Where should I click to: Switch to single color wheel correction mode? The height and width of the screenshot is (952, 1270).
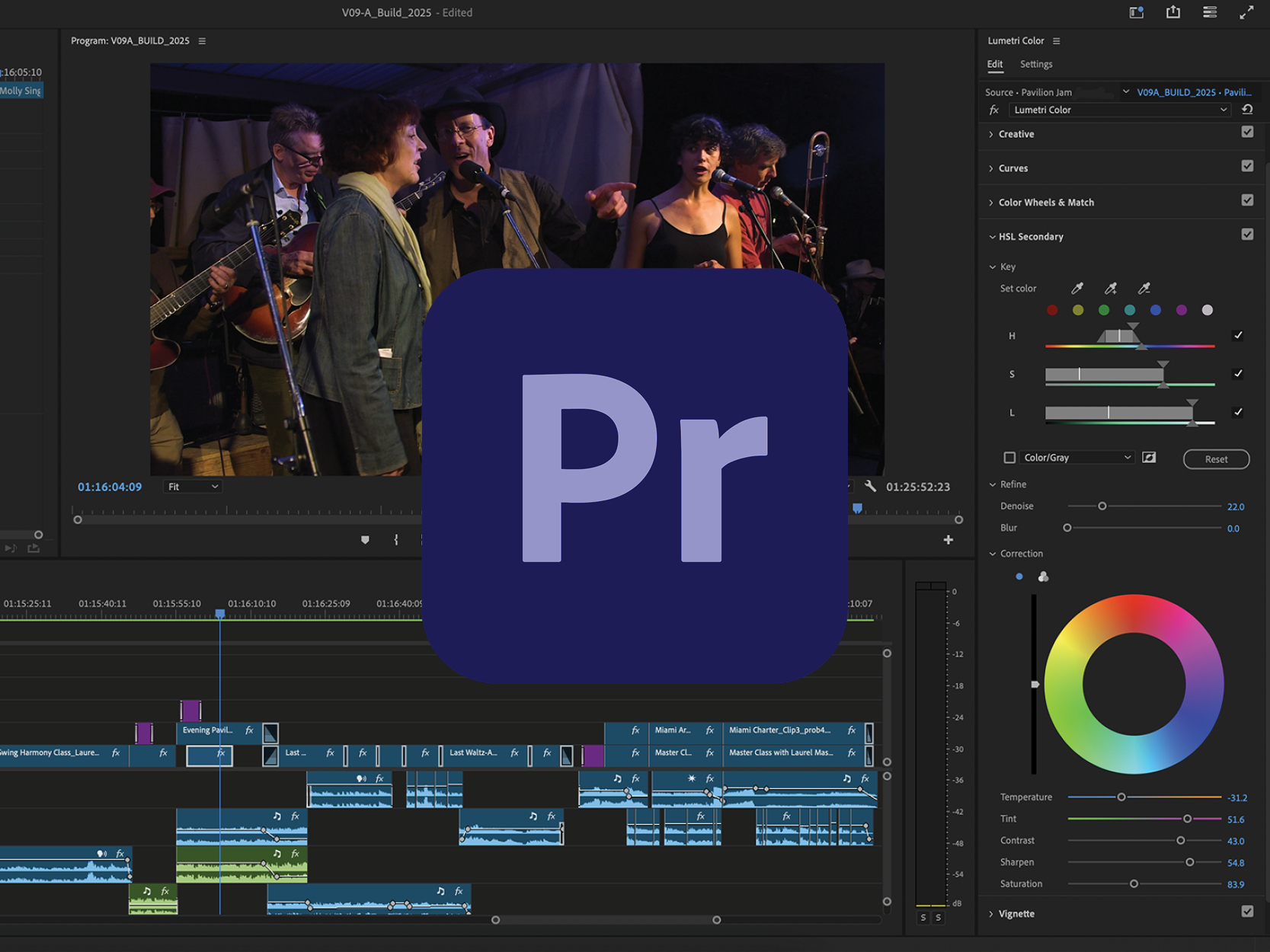pos(1019,577)
